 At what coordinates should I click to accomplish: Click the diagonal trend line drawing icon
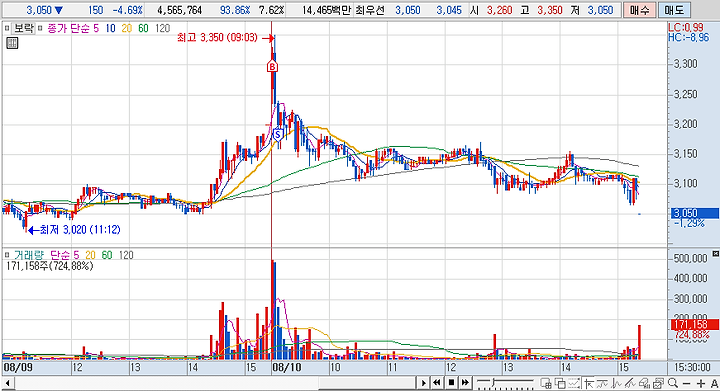click(x=630, y=383)
